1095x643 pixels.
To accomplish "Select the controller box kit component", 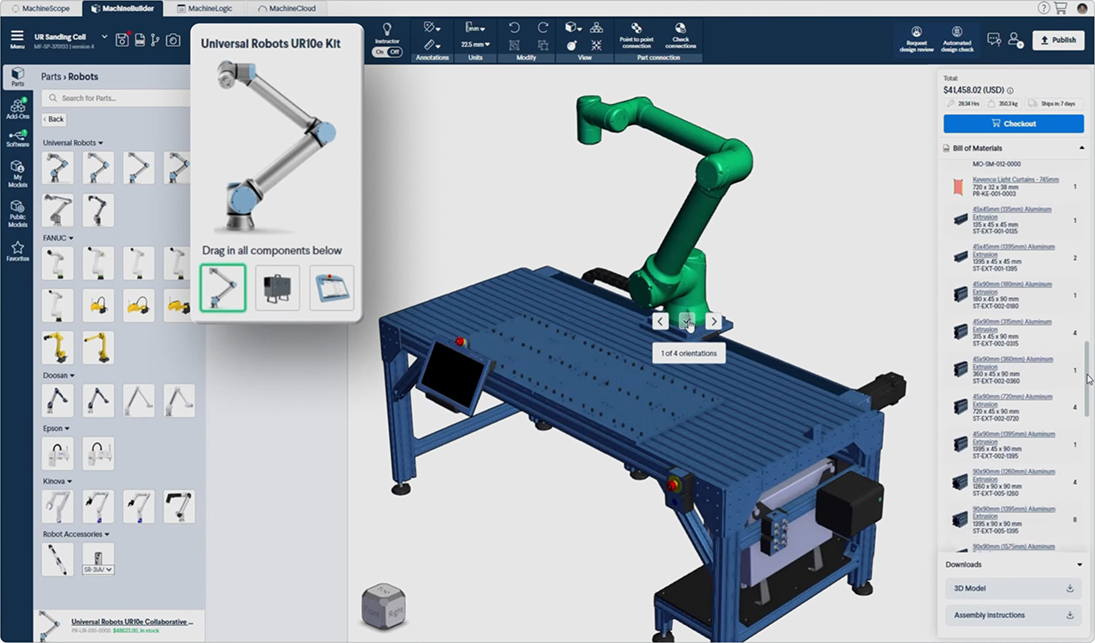I will pyautogui.click(x=277, y=288).
